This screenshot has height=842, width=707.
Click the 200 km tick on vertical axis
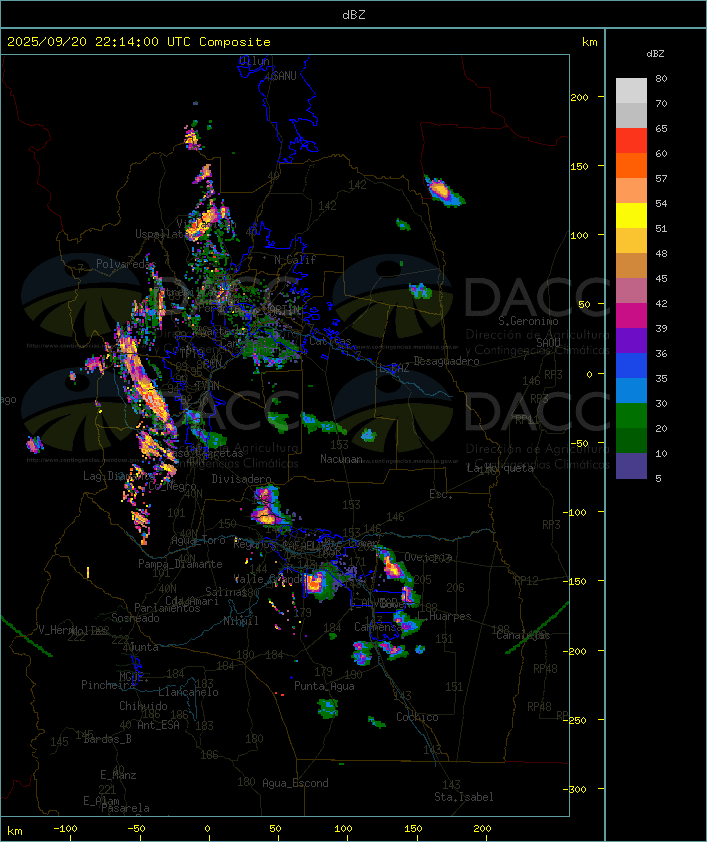(x=580, y=97)
